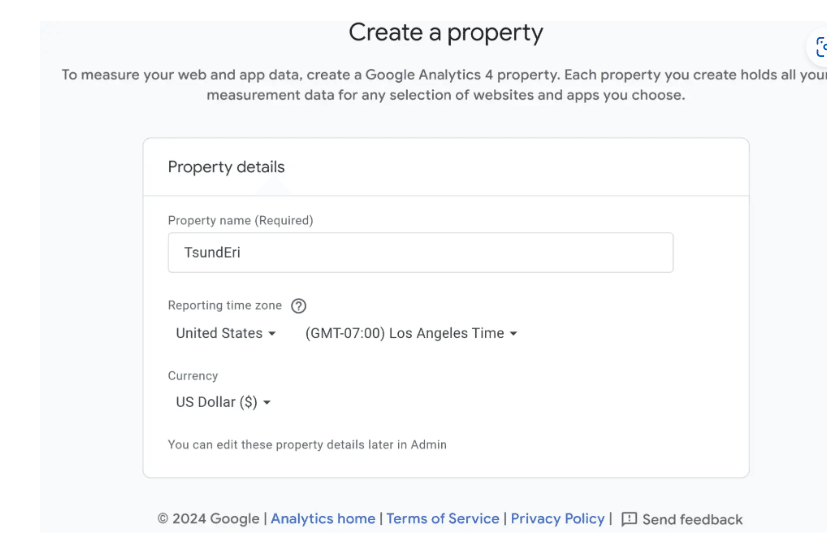Click the Create a property heading
827x542 pixels.
[446, 33]
